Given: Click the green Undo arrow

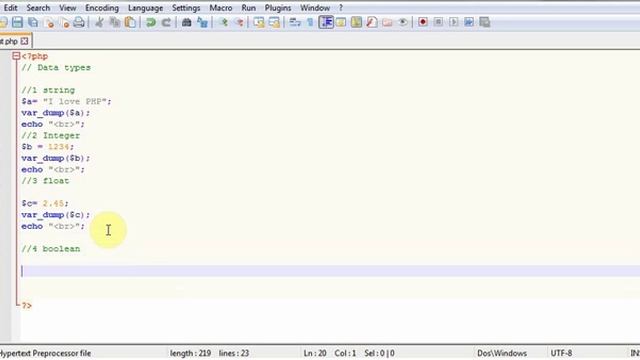Looking at the screenshot, I should tap(151, 22).
